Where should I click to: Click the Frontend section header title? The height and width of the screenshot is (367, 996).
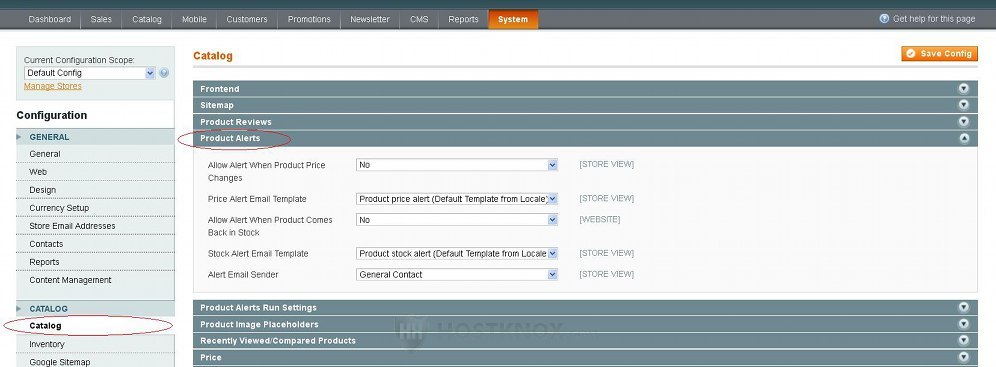coord(220,89)
